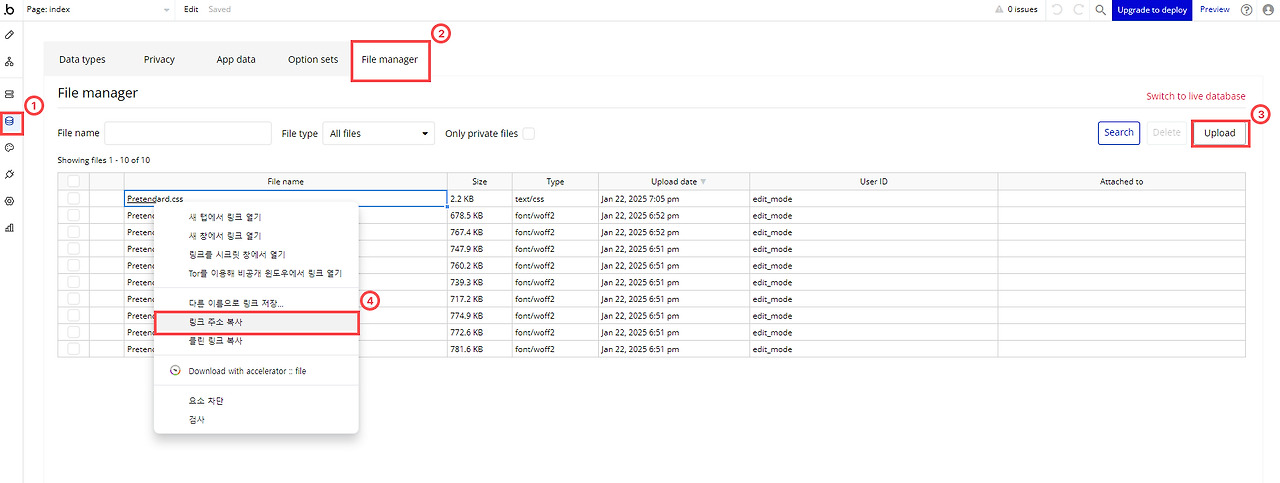Focus the File name search input
This screenshot has height=483, width=1280.
(188, 133)
